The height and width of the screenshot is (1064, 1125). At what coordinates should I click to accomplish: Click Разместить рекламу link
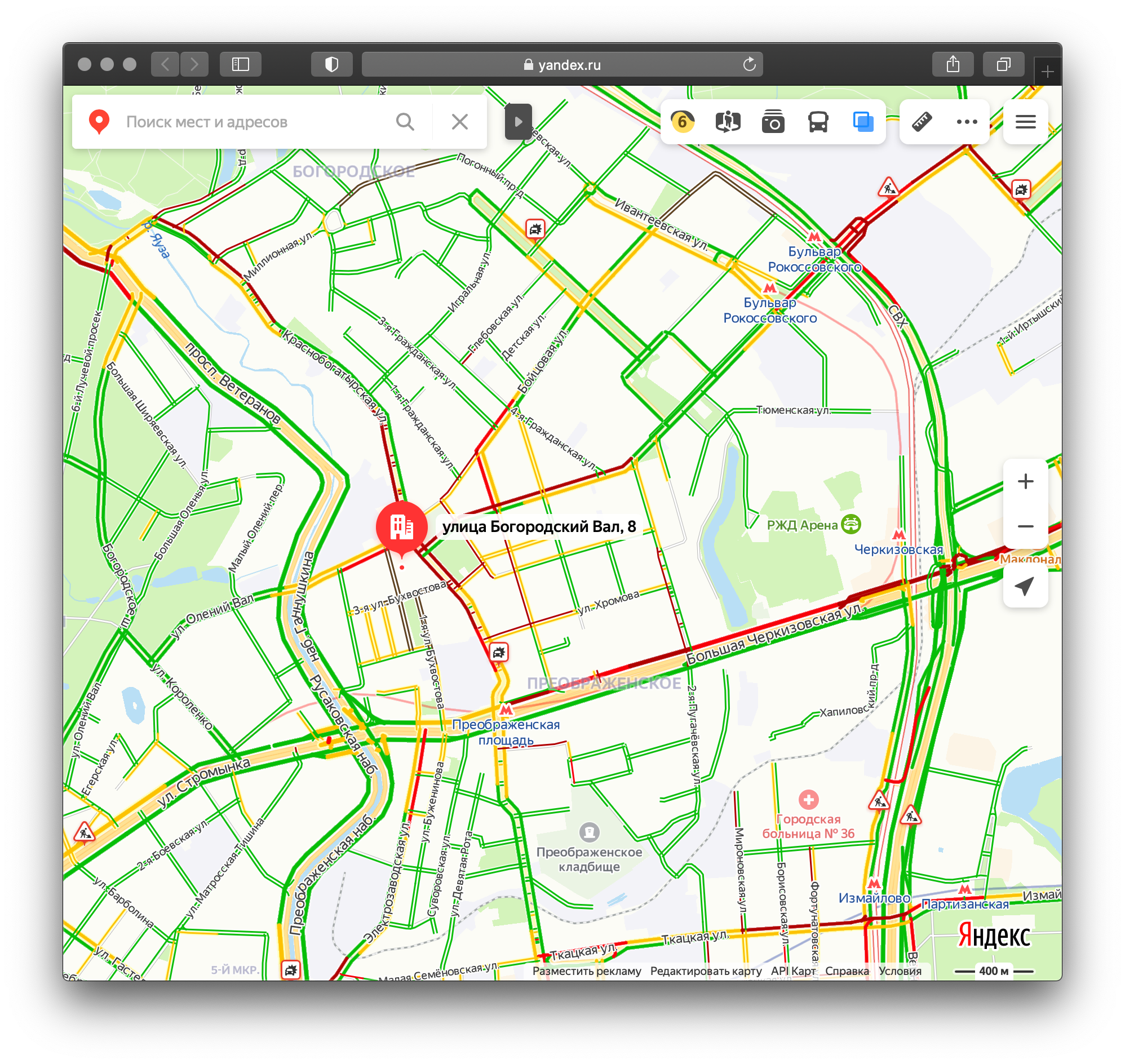coord(587,971)
